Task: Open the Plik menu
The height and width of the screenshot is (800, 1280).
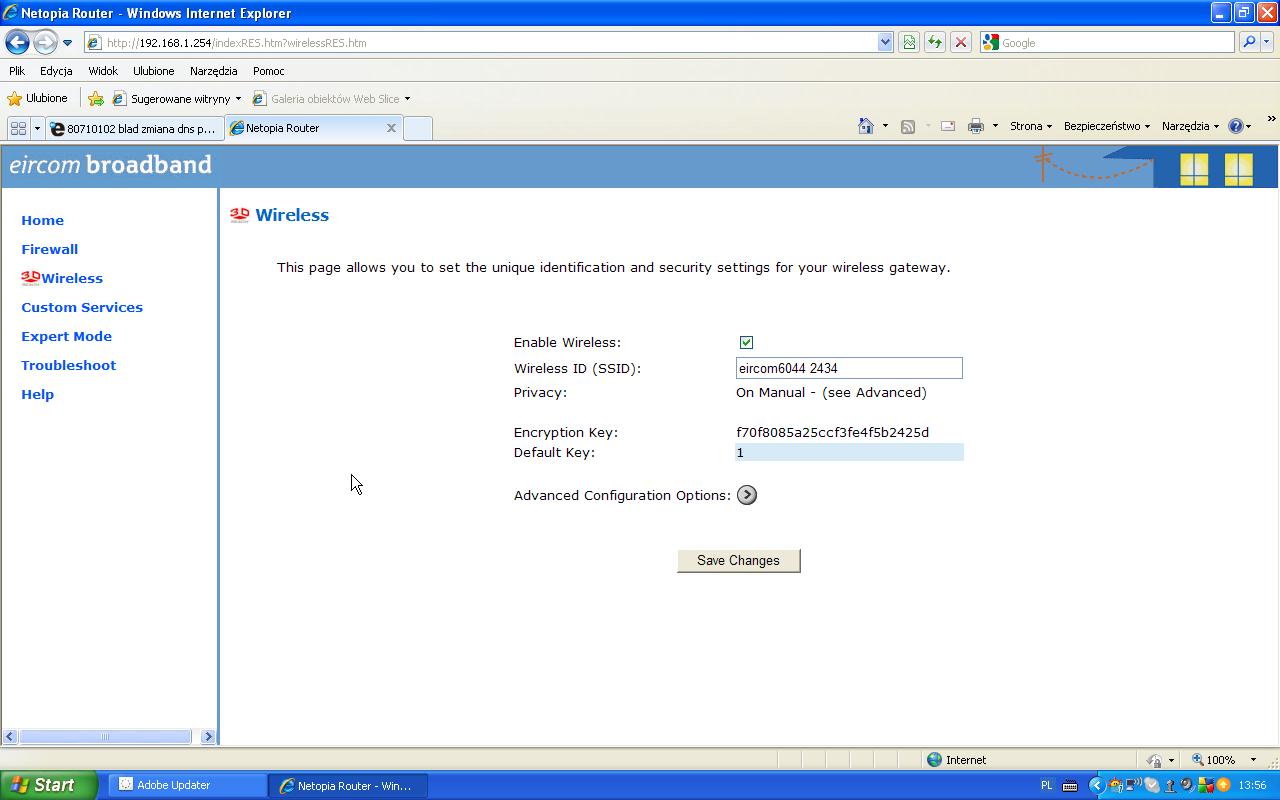Action: [17, 71]
